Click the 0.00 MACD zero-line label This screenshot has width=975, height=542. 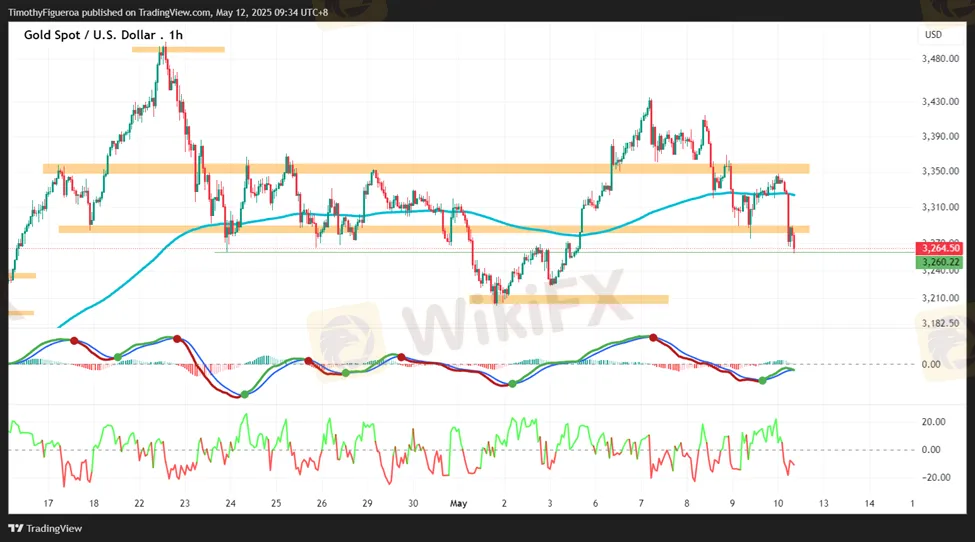coord(930,364)
